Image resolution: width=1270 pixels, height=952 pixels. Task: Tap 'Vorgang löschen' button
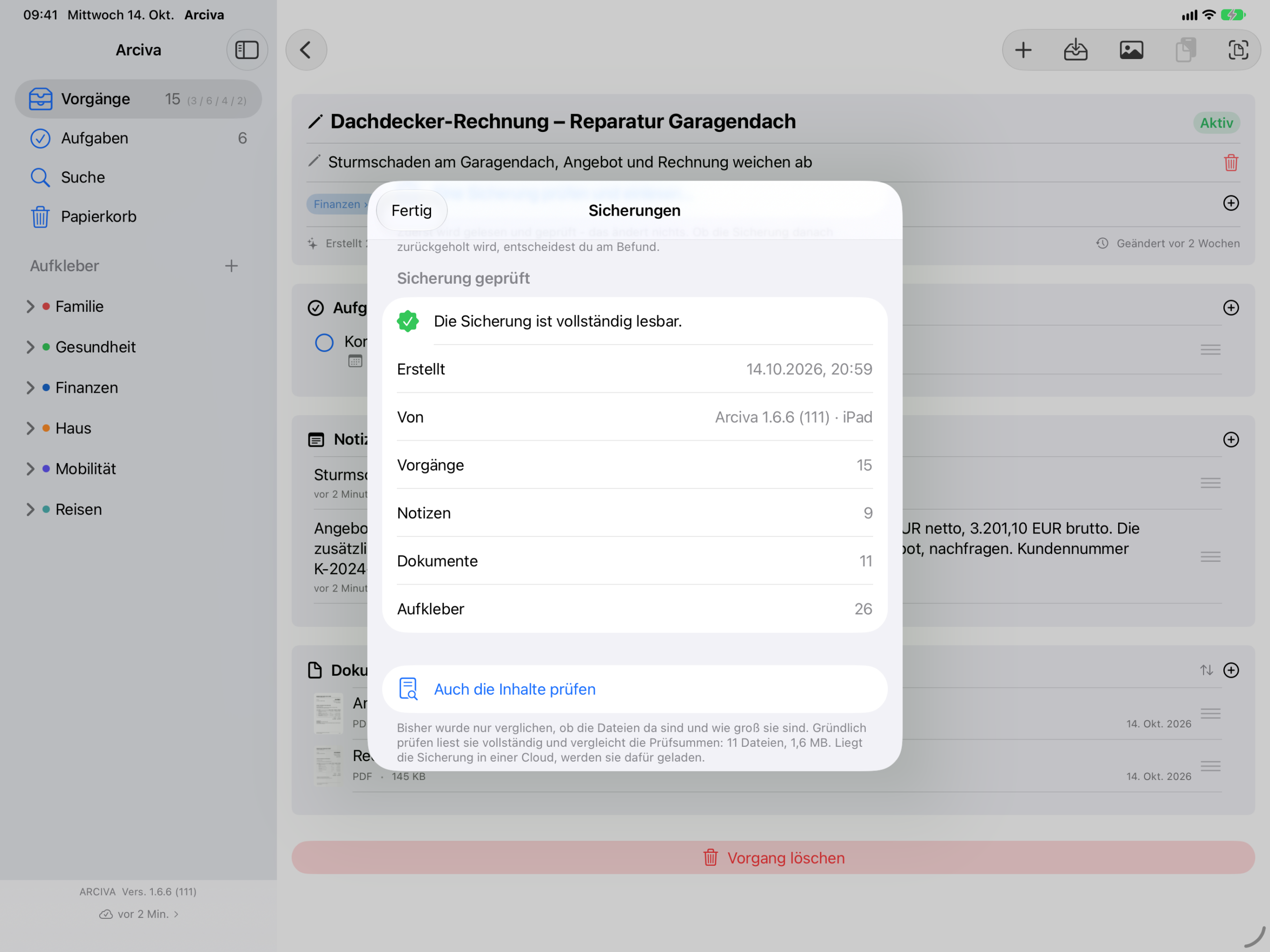(x=773, y=858)
